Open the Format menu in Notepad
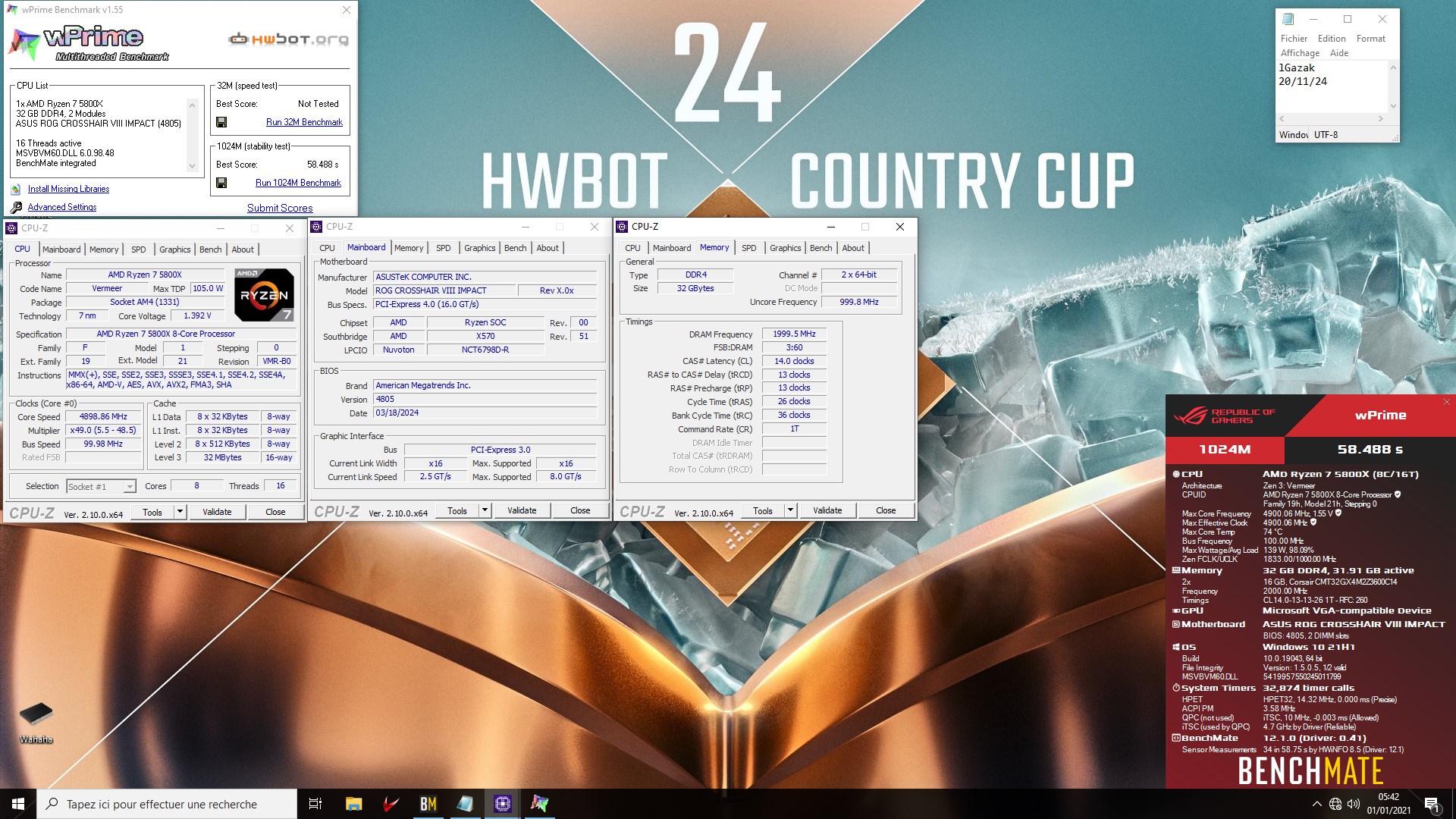Viewport: 1456px width, 819px height. (x=1370, y=39)
